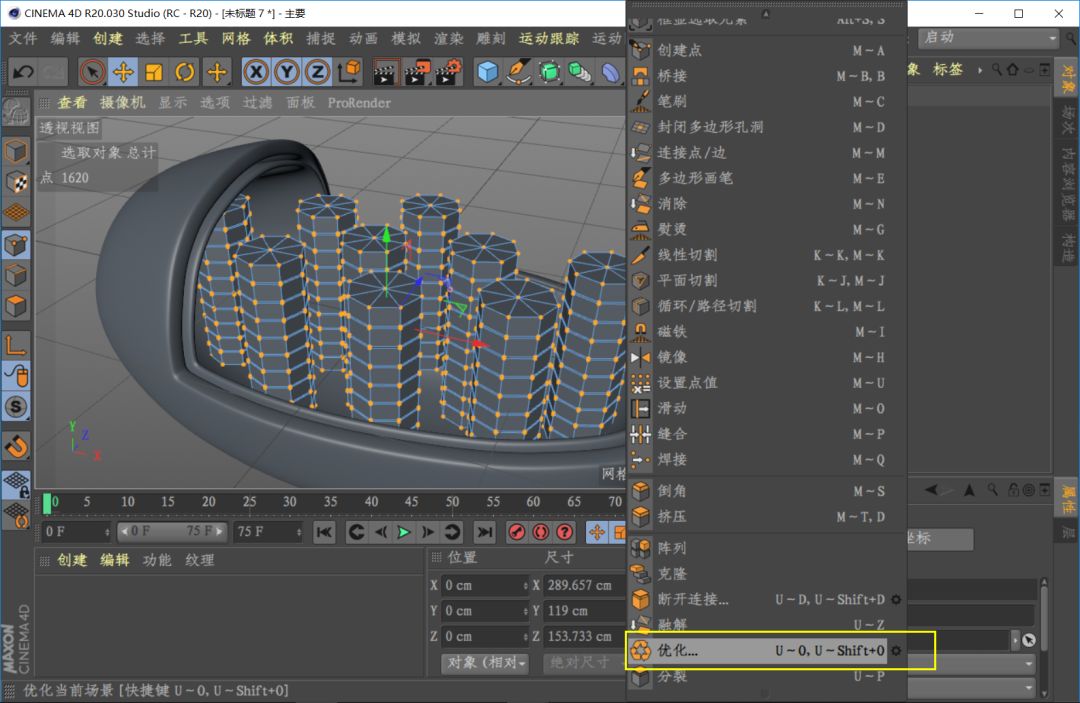
Task: Toggle the Y axis lock
Action: click(x=287, y=72)
